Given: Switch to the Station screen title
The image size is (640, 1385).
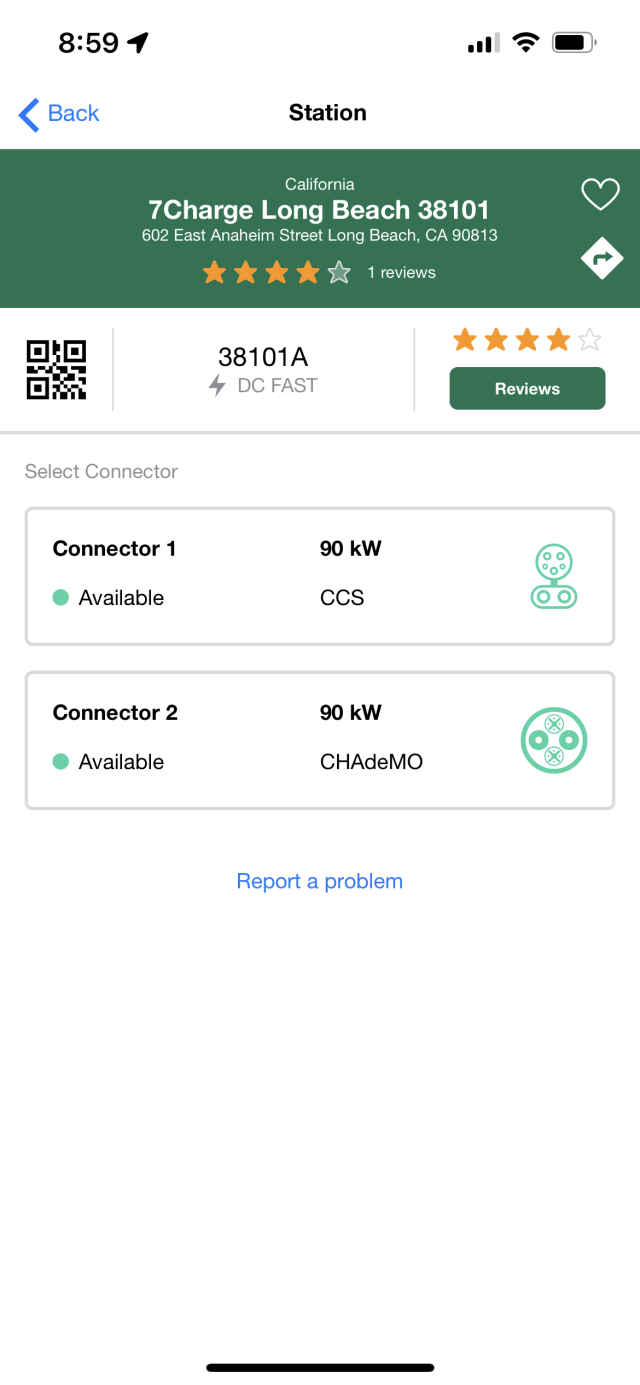Looking at the screenshot, I should (x=327, y=113).
